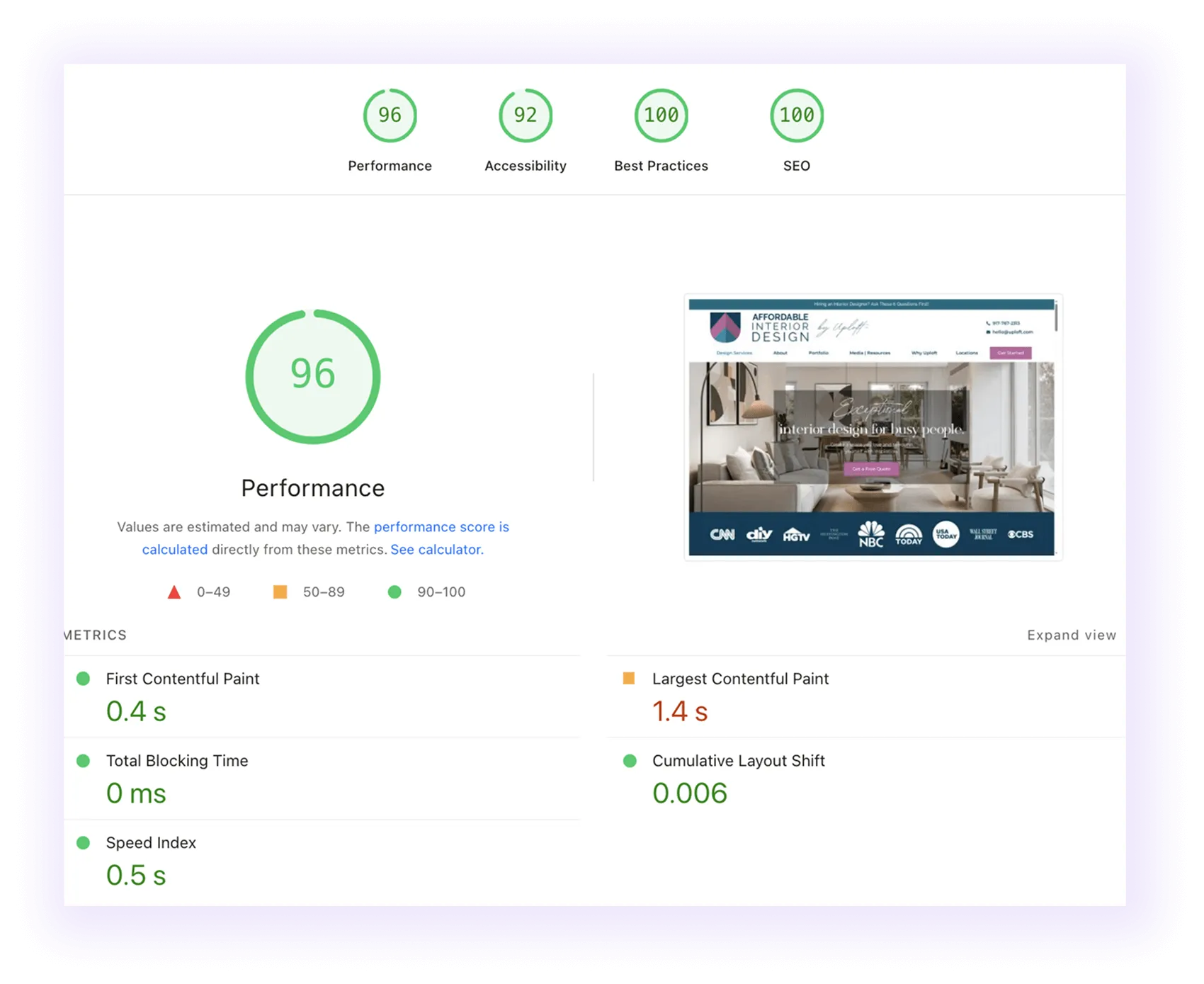
Task: Click the green 90–100 legend marker
Action: point(395,592)
